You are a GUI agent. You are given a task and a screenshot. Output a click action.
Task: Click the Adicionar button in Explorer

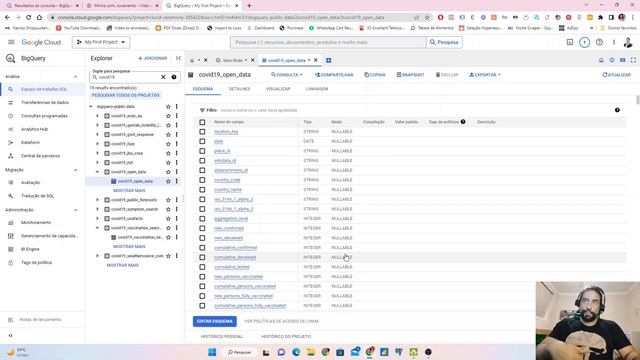pyautogui.click(x=152, y=58)
